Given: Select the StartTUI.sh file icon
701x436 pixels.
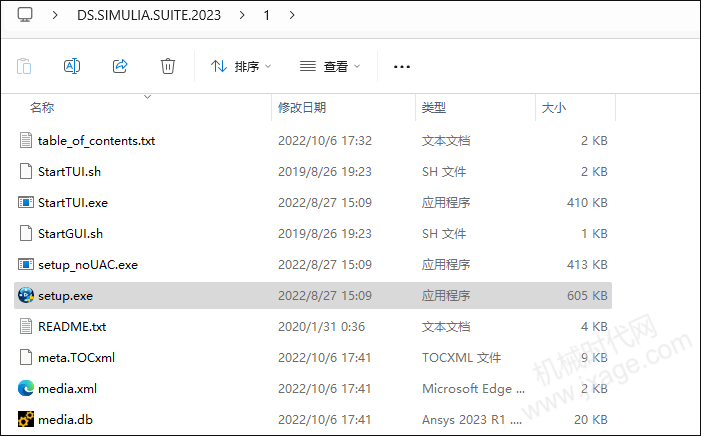Looking at the screenshot, I should point(26,171).
